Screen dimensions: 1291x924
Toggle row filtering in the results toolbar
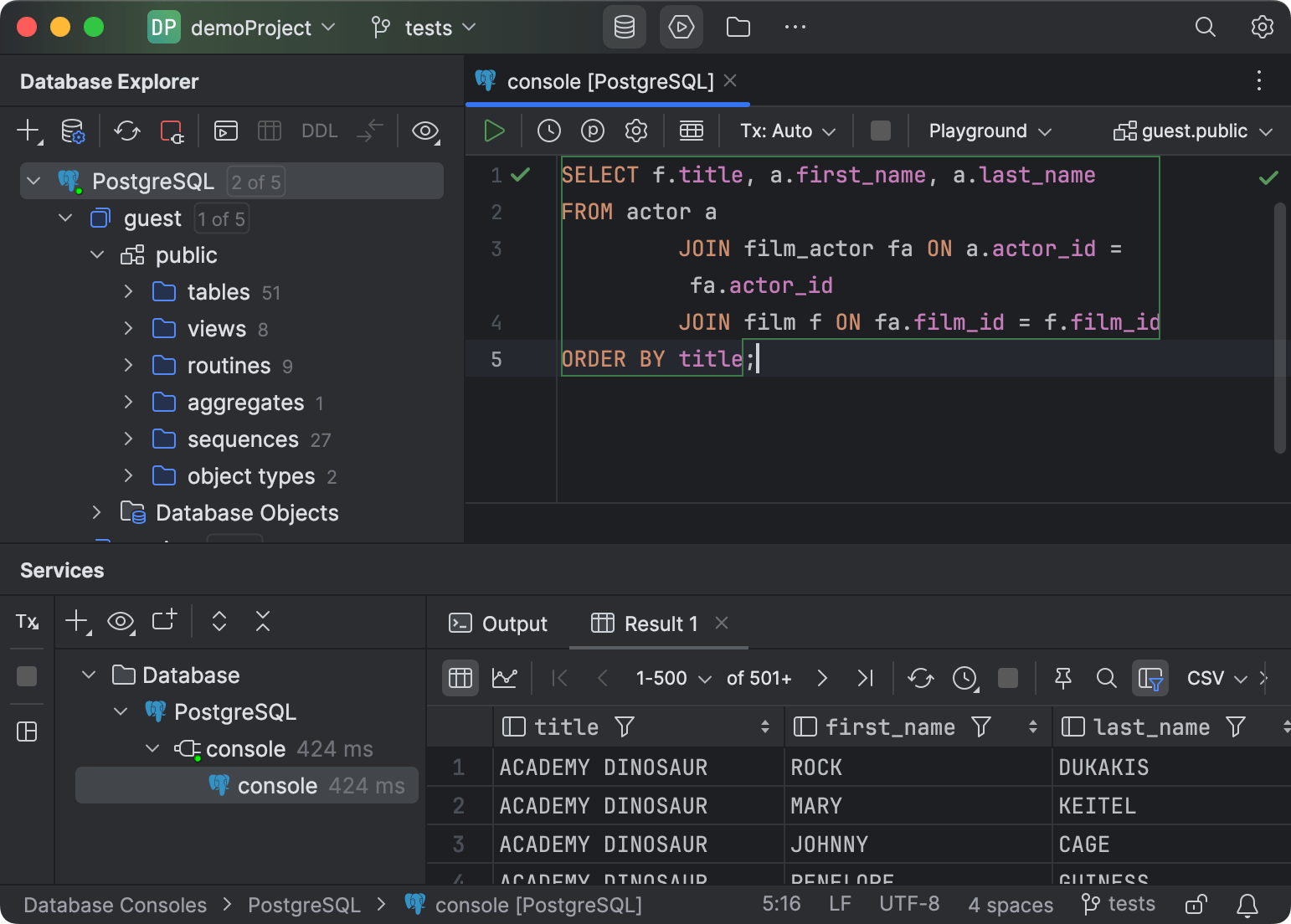coord(1150,678)
